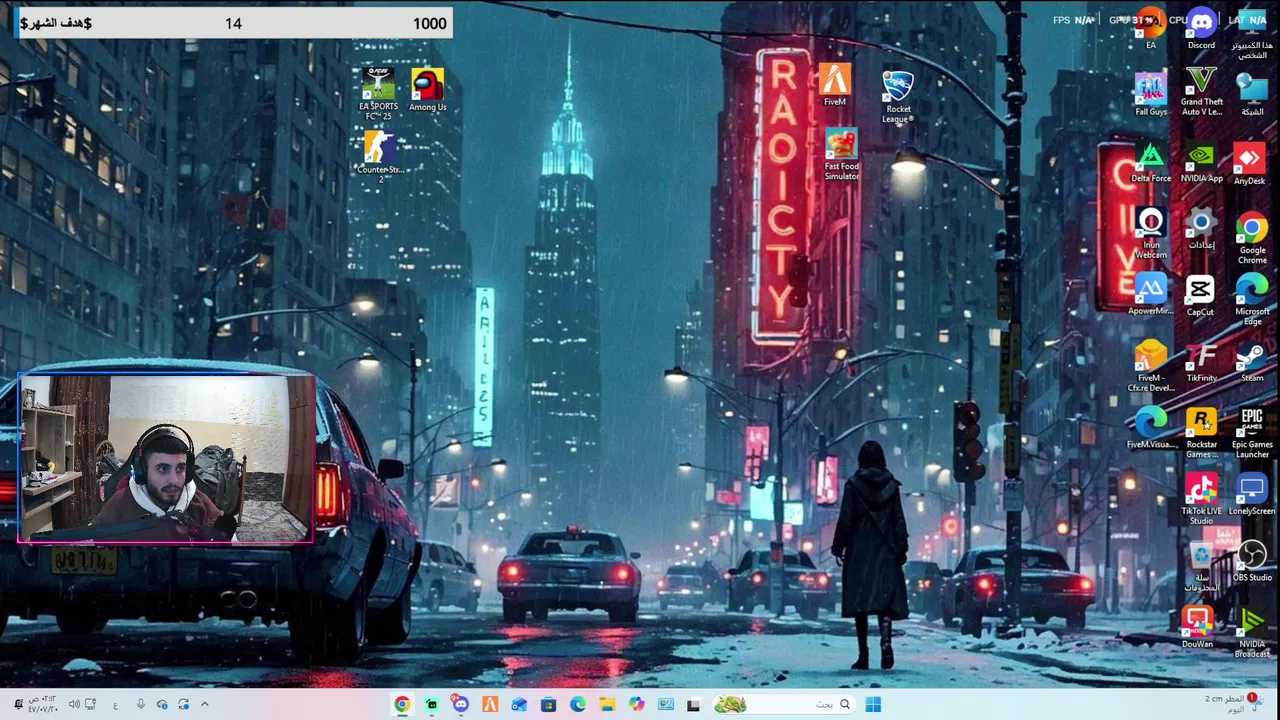Viewport: 1280px width, 720px height.
Task: Select the Steam desktop icon
Action: click(x=1252, y=362)
